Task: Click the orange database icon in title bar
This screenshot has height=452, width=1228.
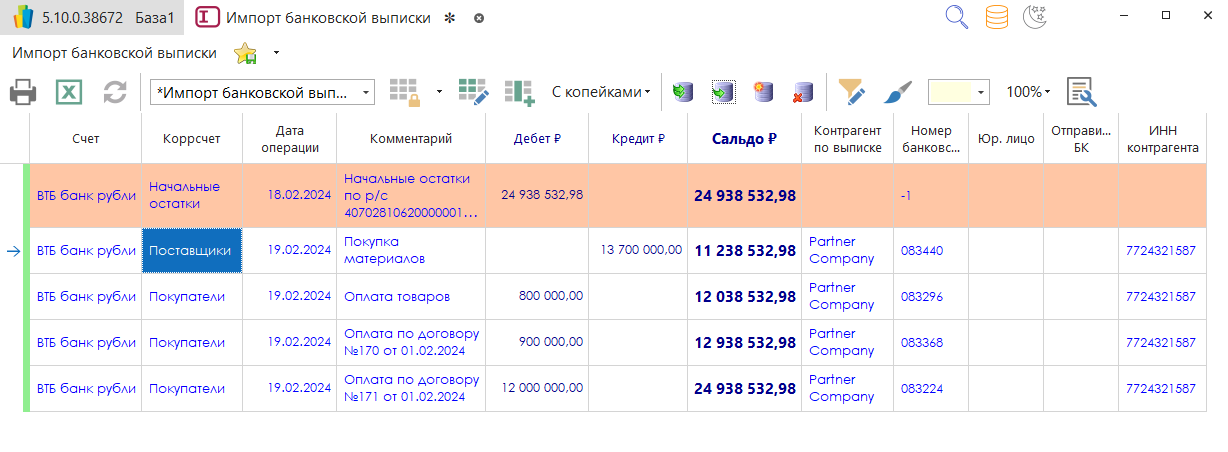Action: (x=996, y=17)
